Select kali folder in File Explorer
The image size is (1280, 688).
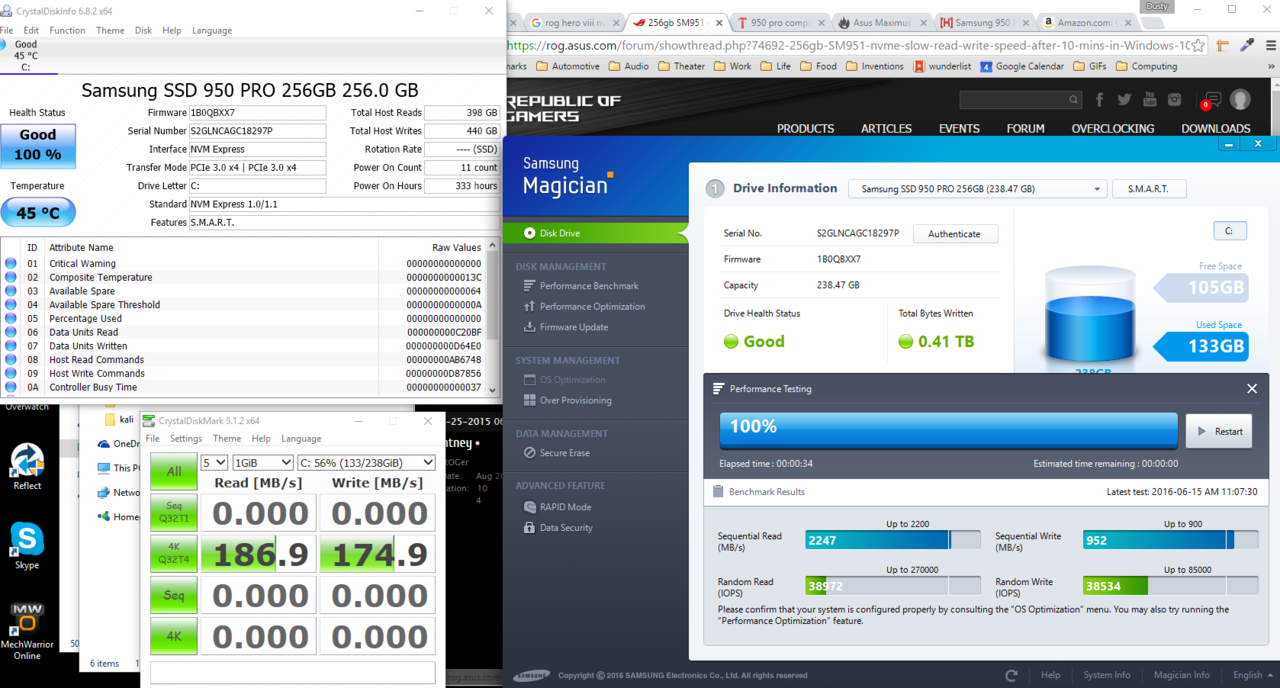tap(119, 420)
